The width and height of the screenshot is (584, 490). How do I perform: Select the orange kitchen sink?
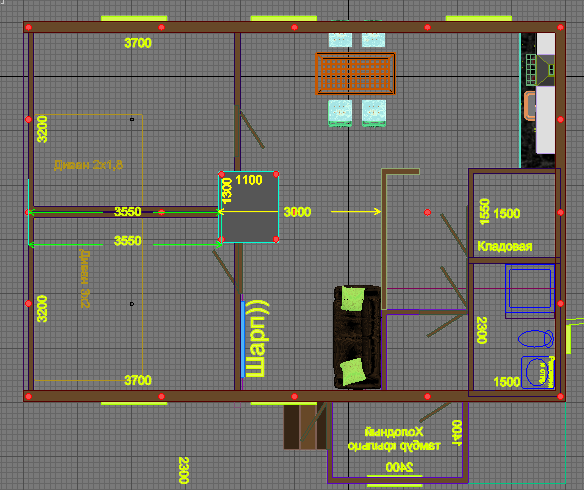pos(529,105)
